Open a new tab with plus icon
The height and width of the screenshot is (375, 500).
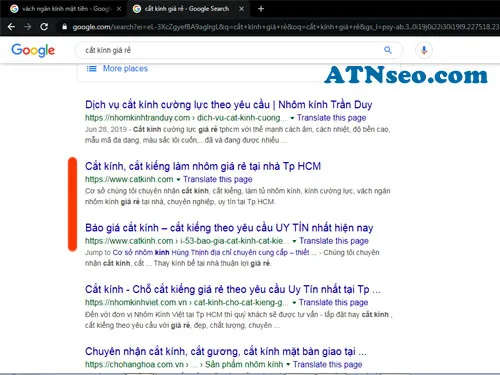tap(261, 9)
